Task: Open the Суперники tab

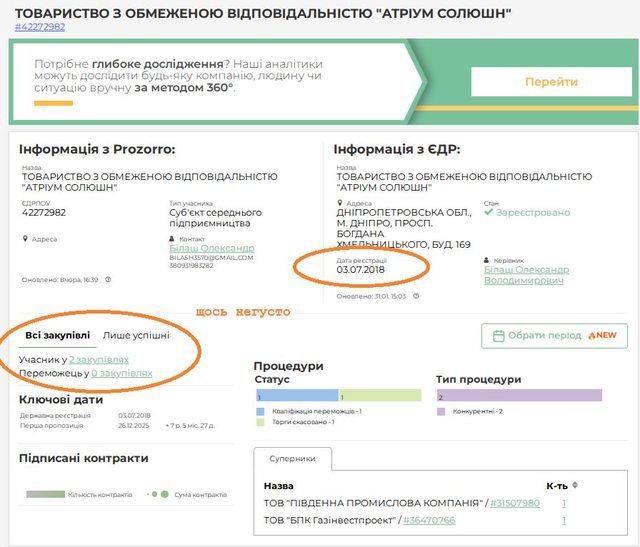Action: coord(291,459)
